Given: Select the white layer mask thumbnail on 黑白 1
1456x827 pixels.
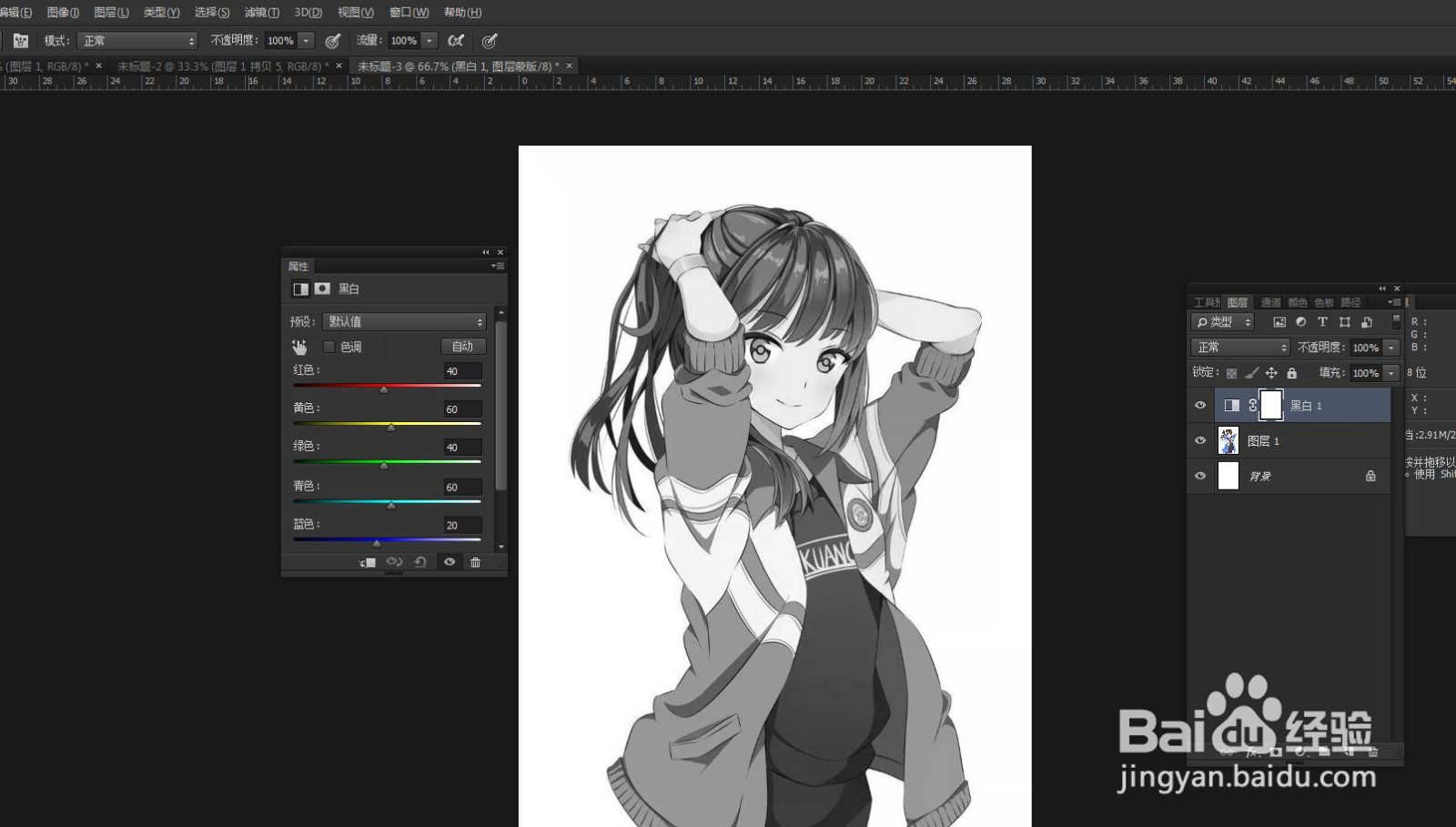Looking at the screenshot, I should click(1271, 405).
